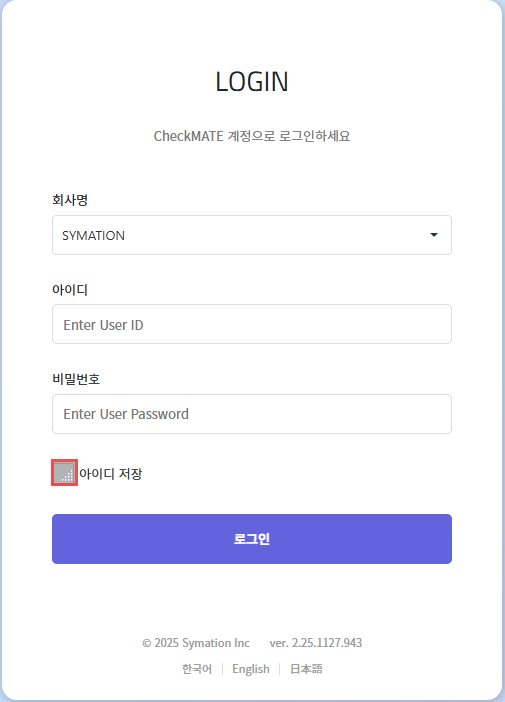Click the 회사명 field label
The width and height of the screenshot is (505, 702).
tap(70, 200)
